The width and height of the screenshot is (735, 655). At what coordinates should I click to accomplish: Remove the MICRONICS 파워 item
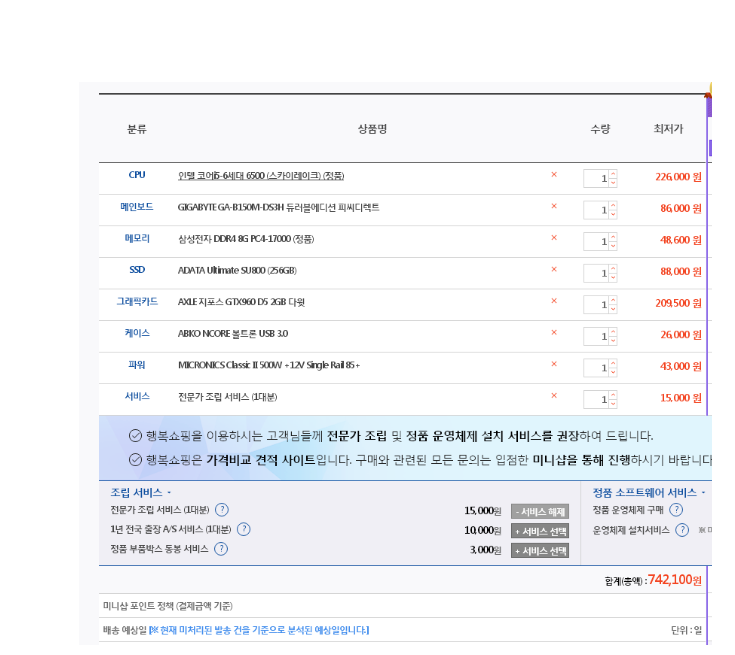(x=554, y=364)
